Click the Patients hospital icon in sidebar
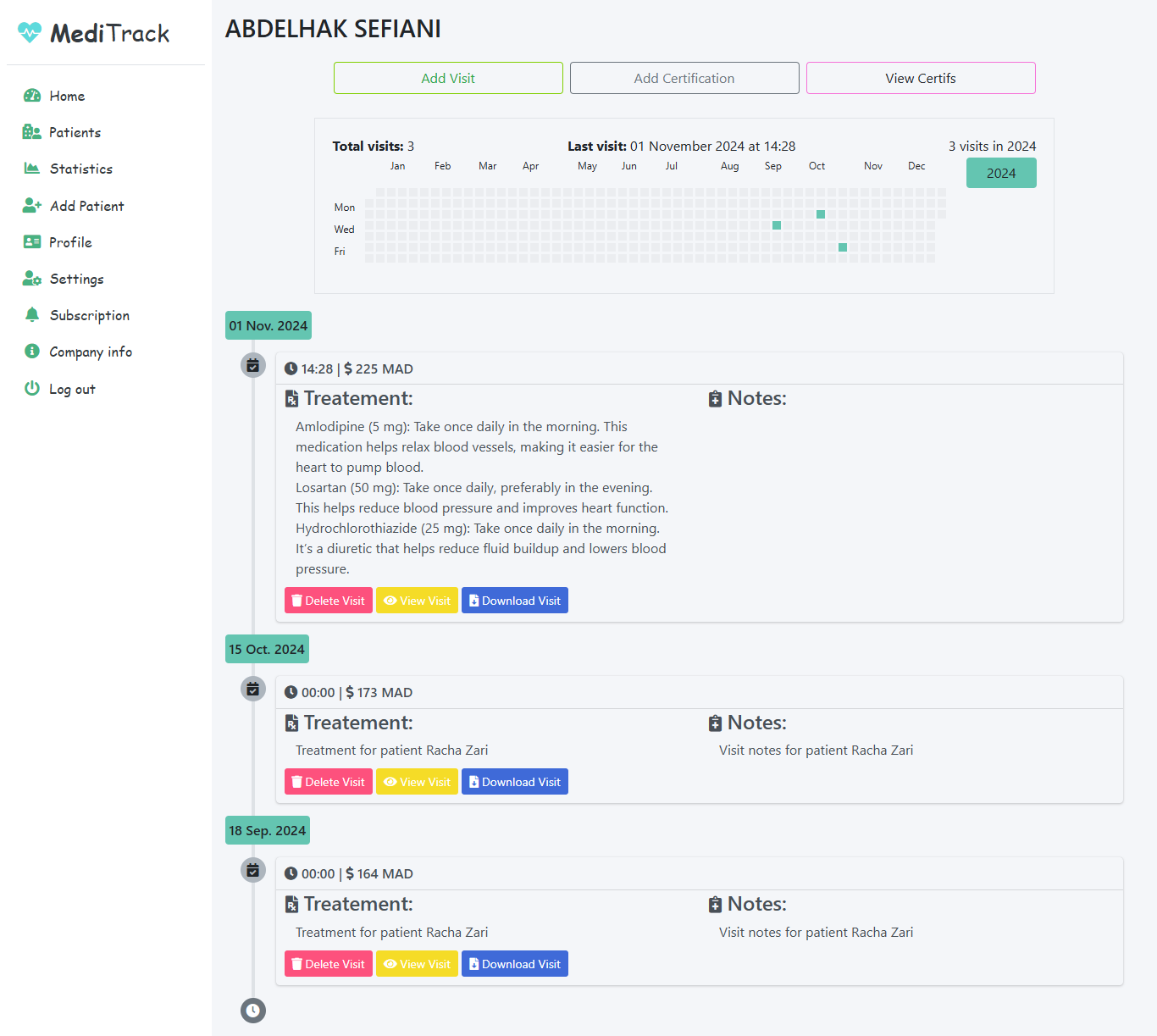This screenshot has width=1157, height=1036. click(x=32, y=132)
